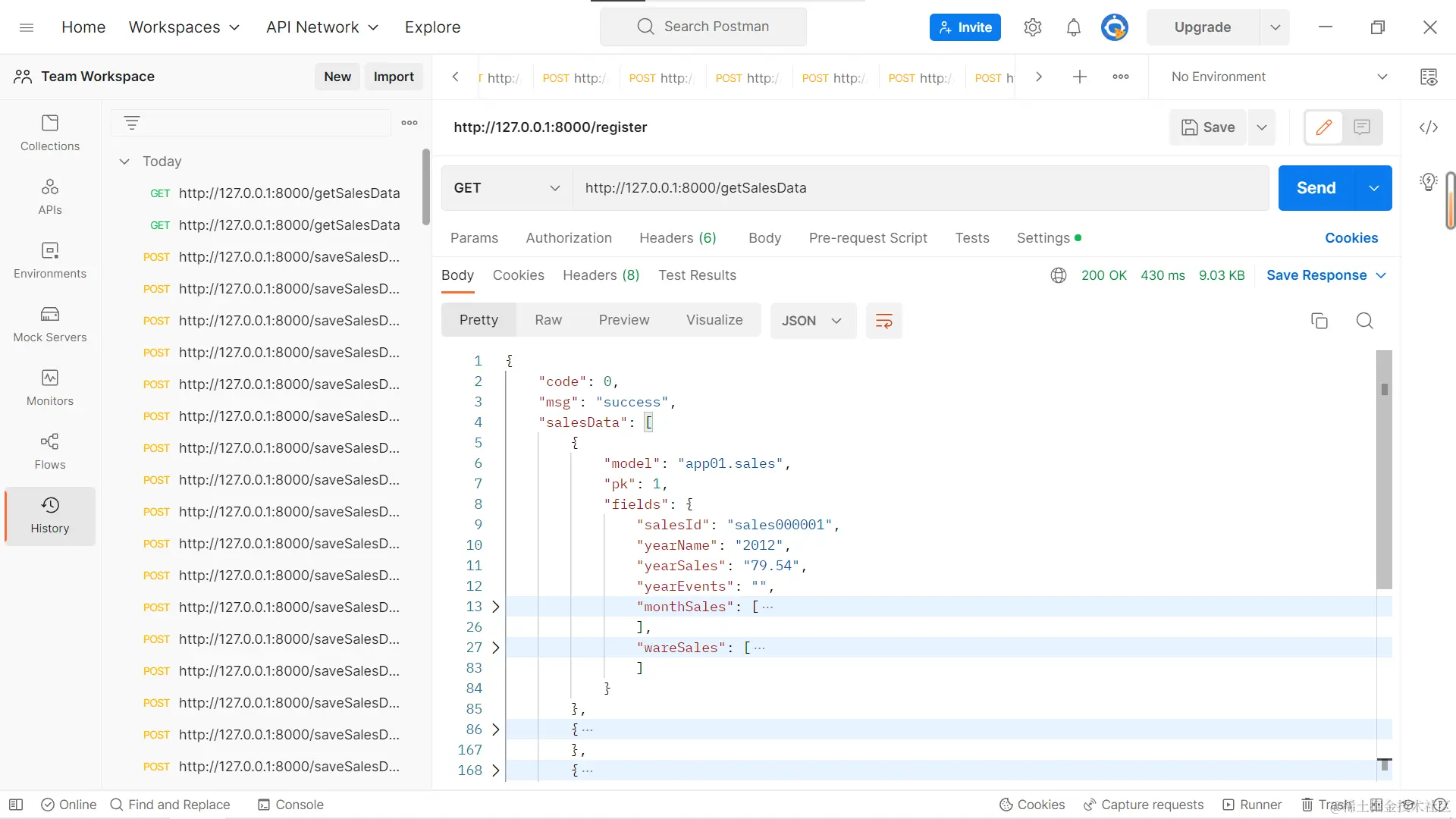Open the Test Results tab
Viewport: 1456px width, 819px height.
(697, 275)
